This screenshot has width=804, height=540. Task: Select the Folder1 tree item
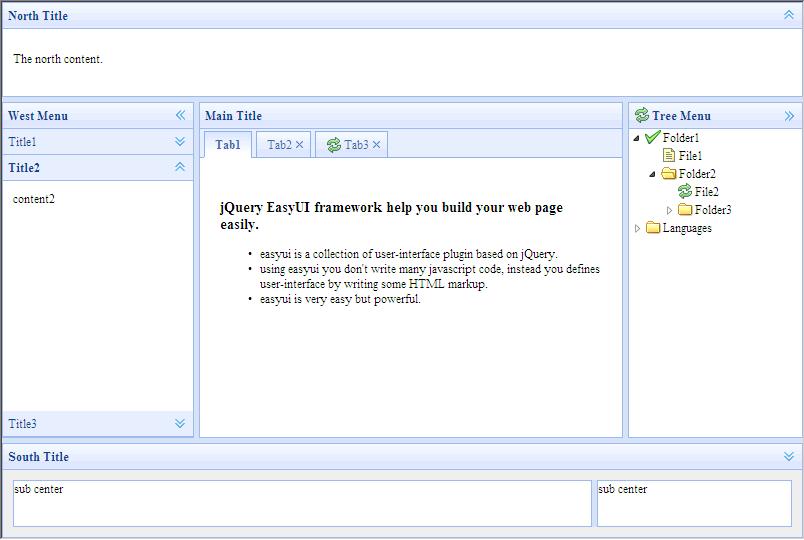[681, 138]
